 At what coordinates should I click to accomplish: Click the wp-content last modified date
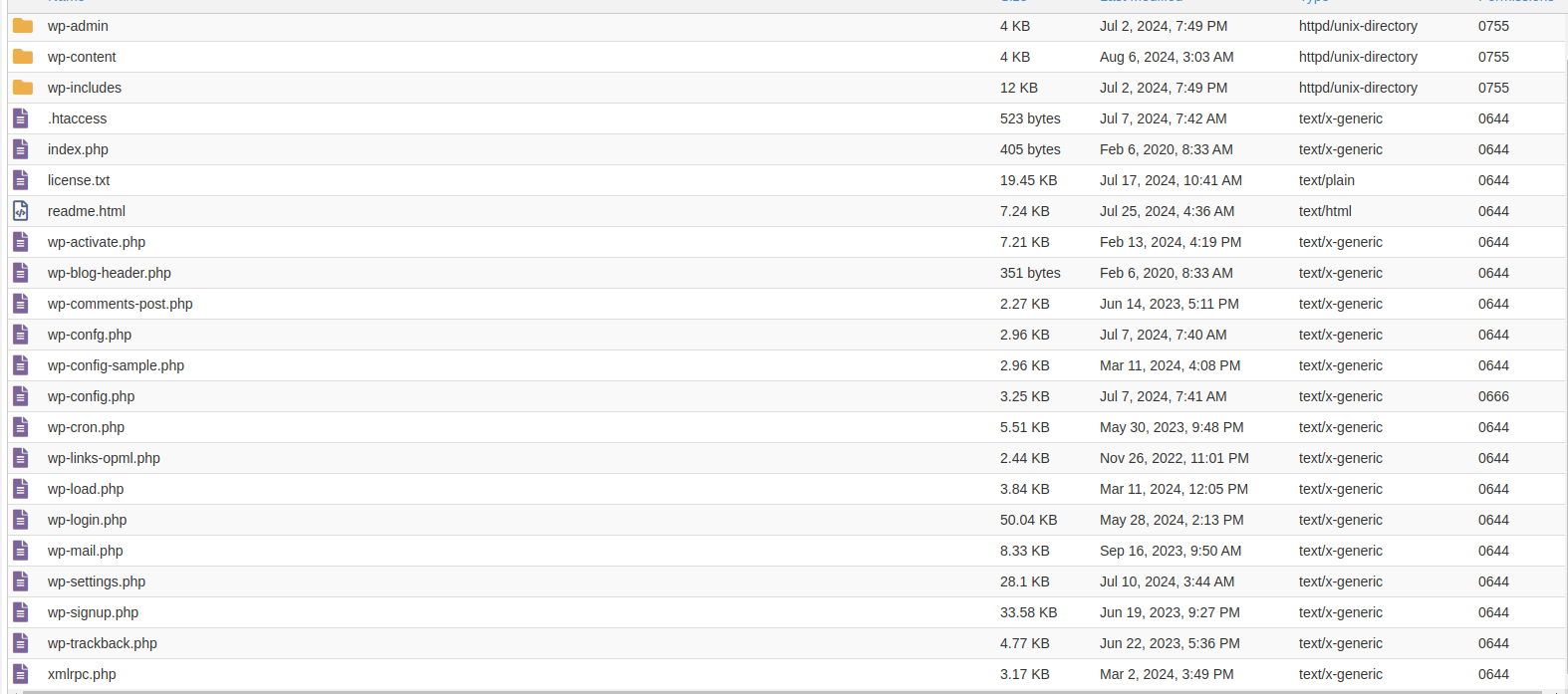[1167, 57]
